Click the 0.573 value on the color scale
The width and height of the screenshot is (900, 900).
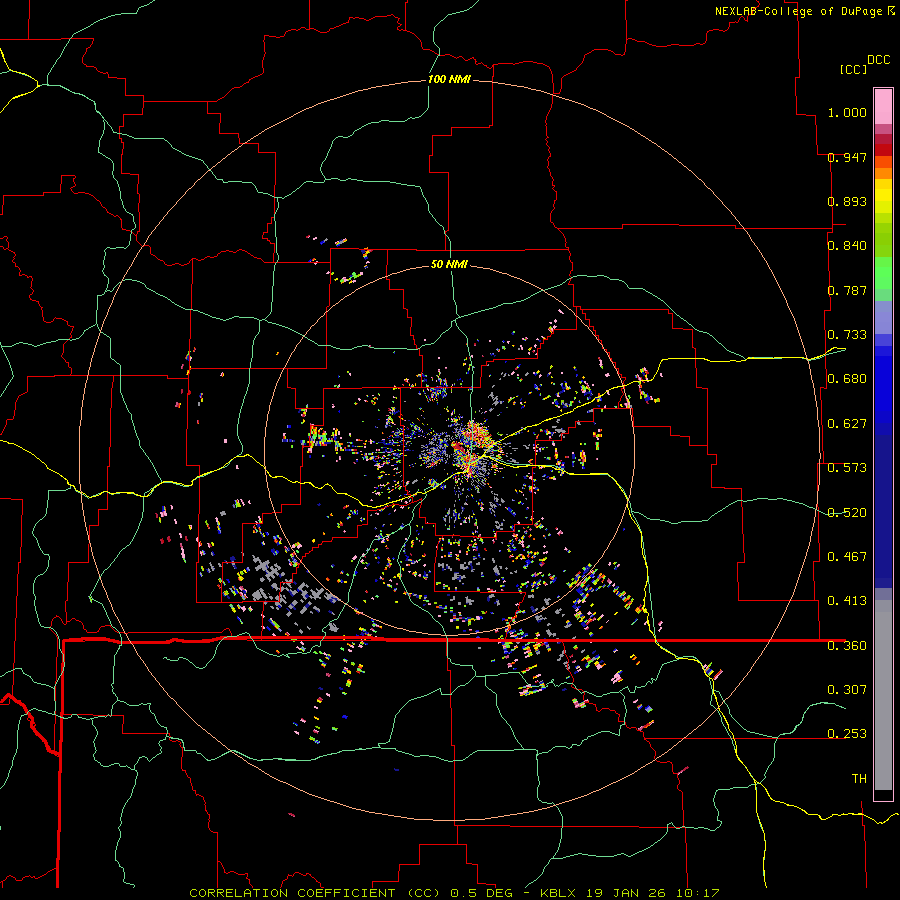[847, 468]
